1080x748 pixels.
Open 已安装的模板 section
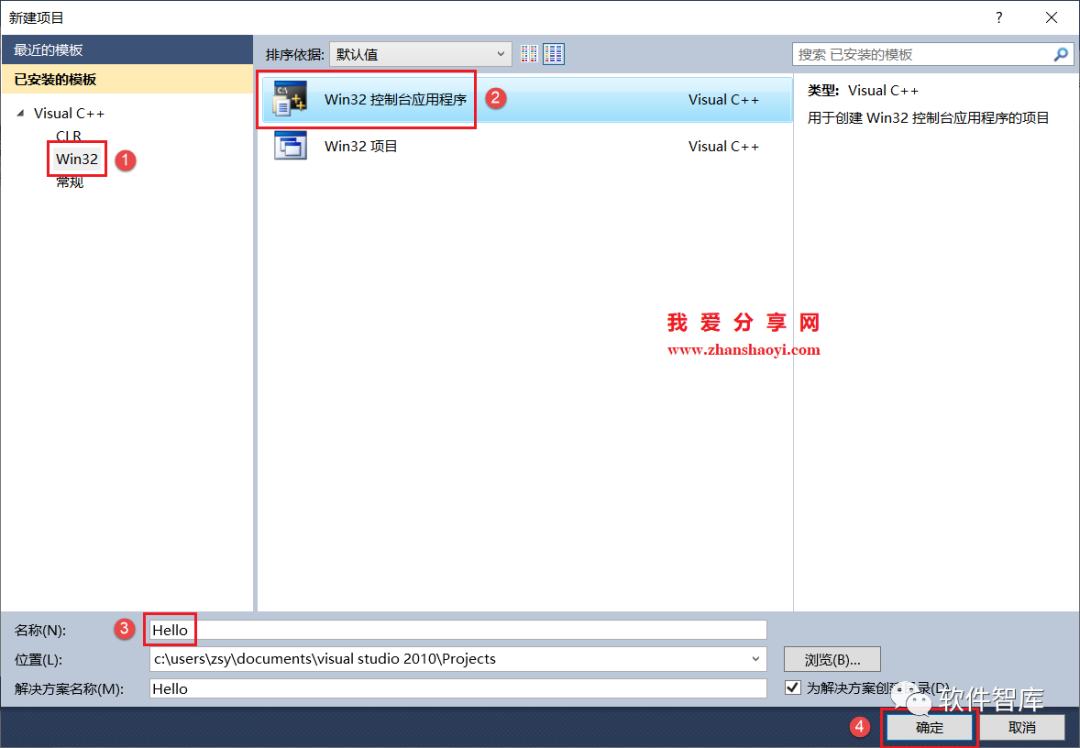pos(127,79)
